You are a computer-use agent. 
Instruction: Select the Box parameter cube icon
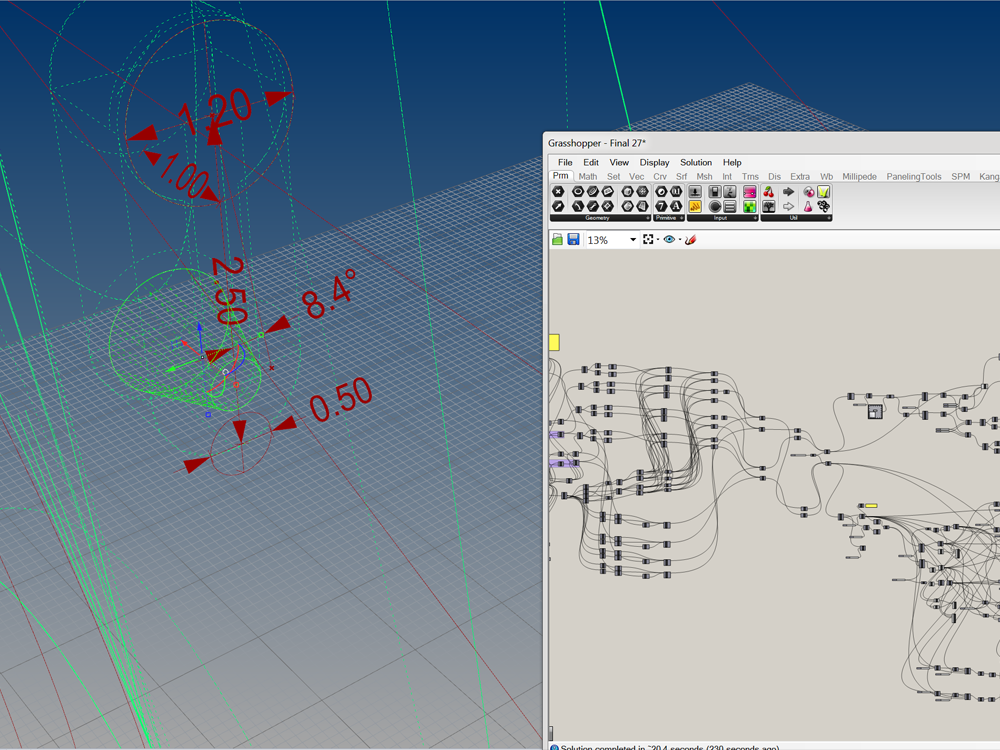pos(628,191)
